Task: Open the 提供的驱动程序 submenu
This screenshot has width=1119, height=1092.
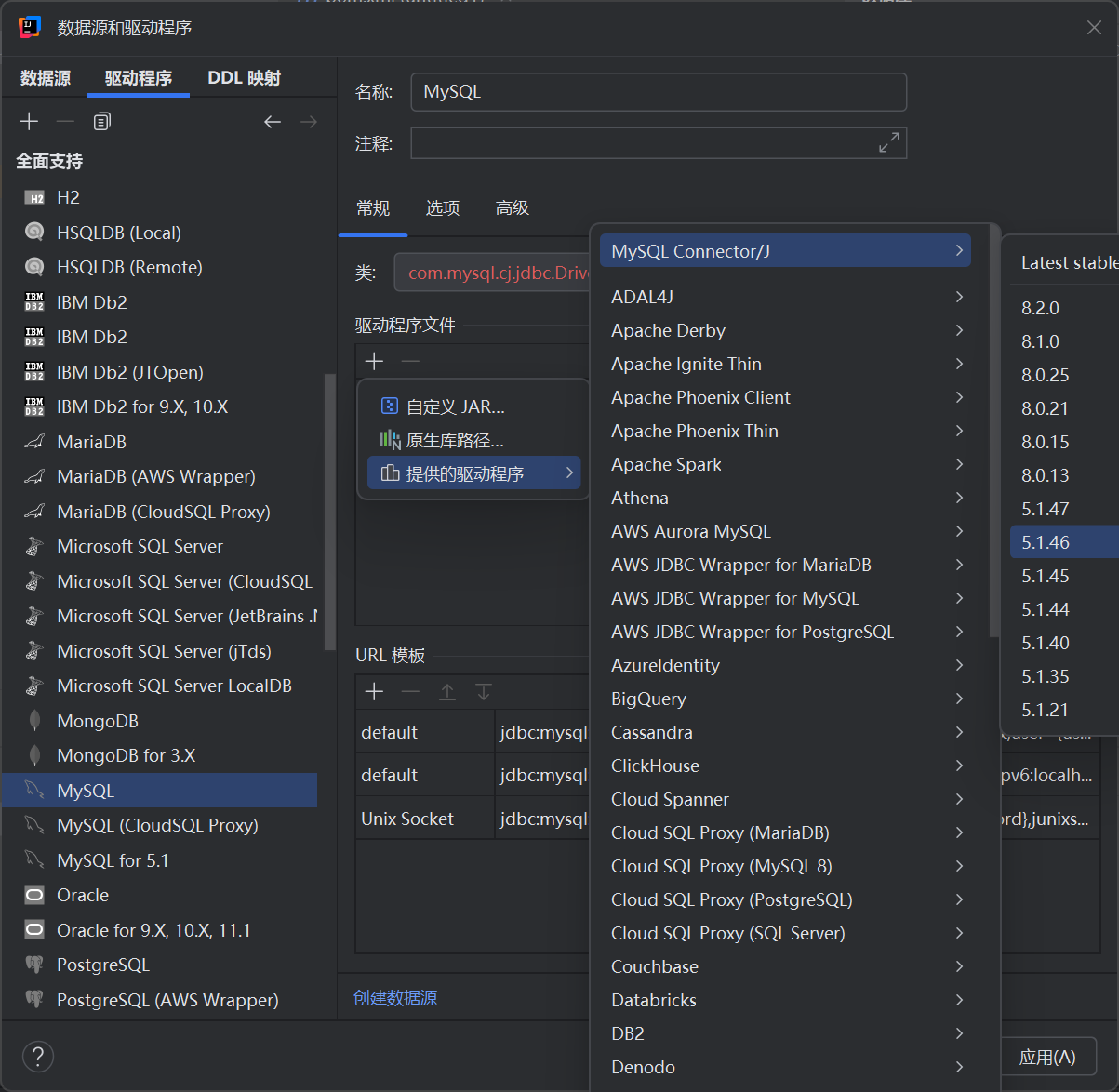Action: pos(474,473)
